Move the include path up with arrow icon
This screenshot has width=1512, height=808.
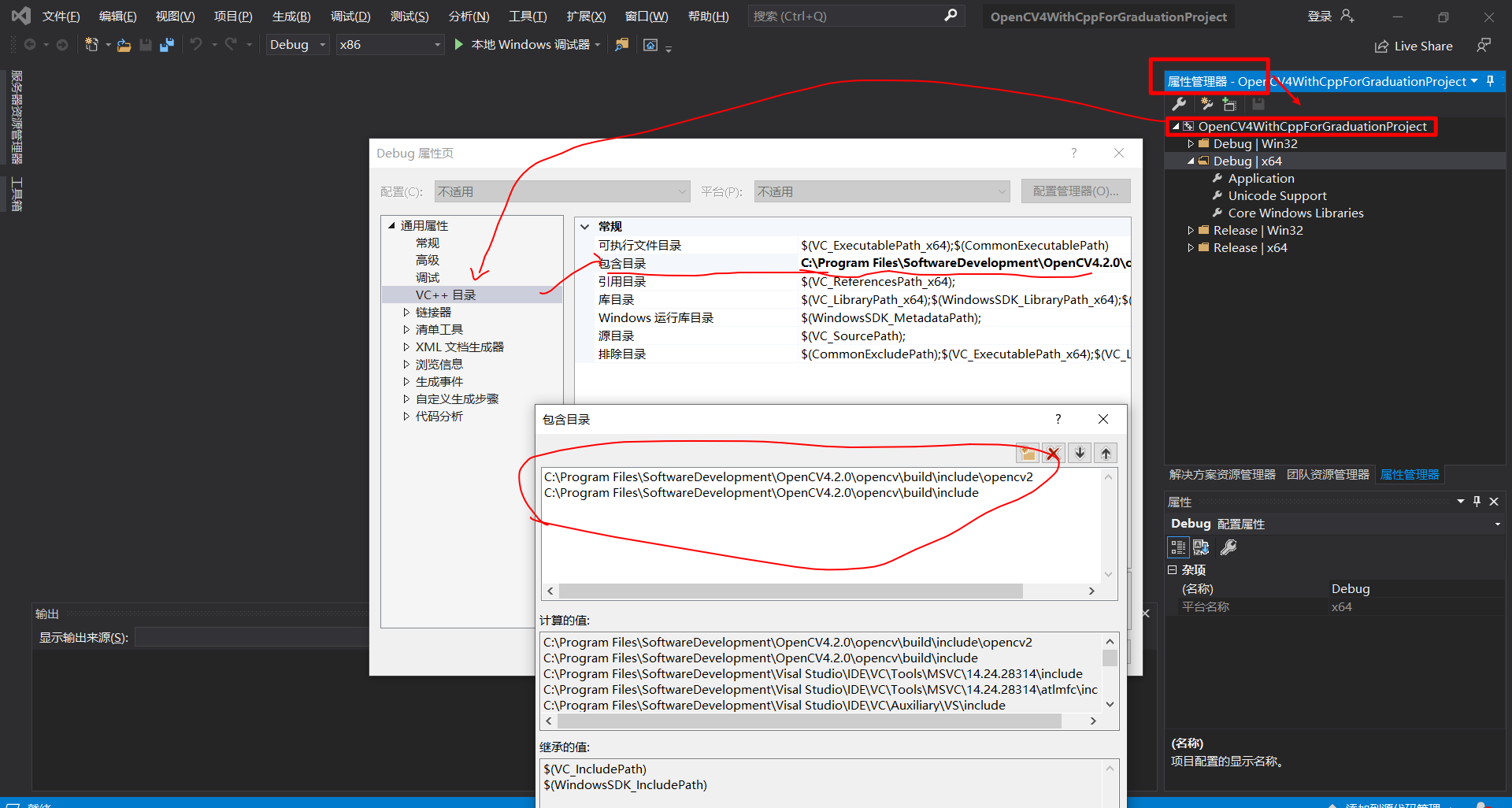click(1106, 453)
